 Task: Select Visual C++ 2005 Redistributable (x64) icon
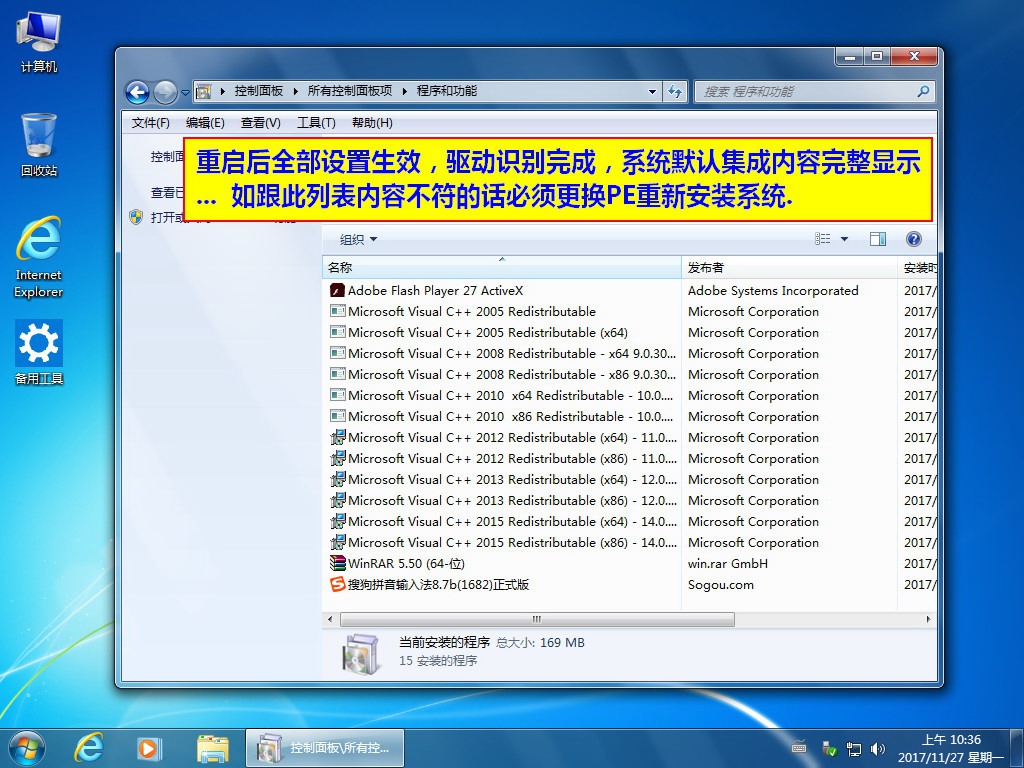337,332
